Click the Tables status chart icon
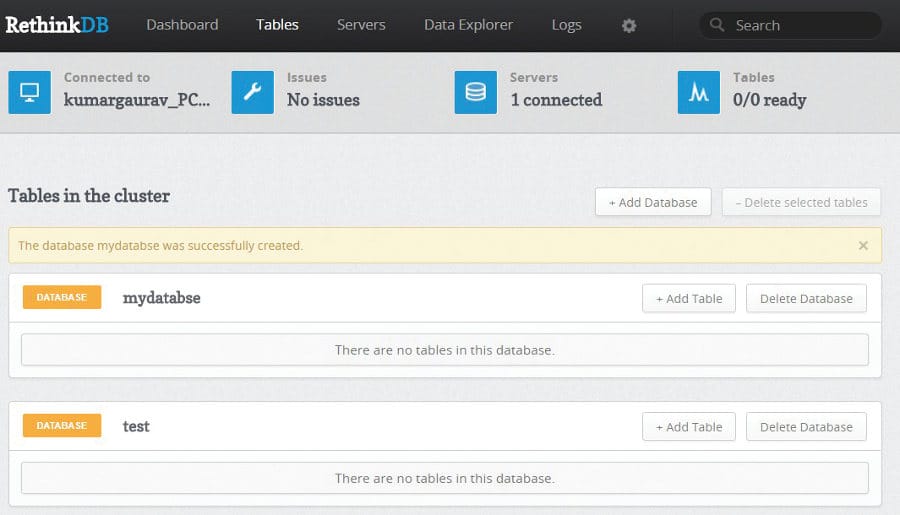 (x=699, y=92)
